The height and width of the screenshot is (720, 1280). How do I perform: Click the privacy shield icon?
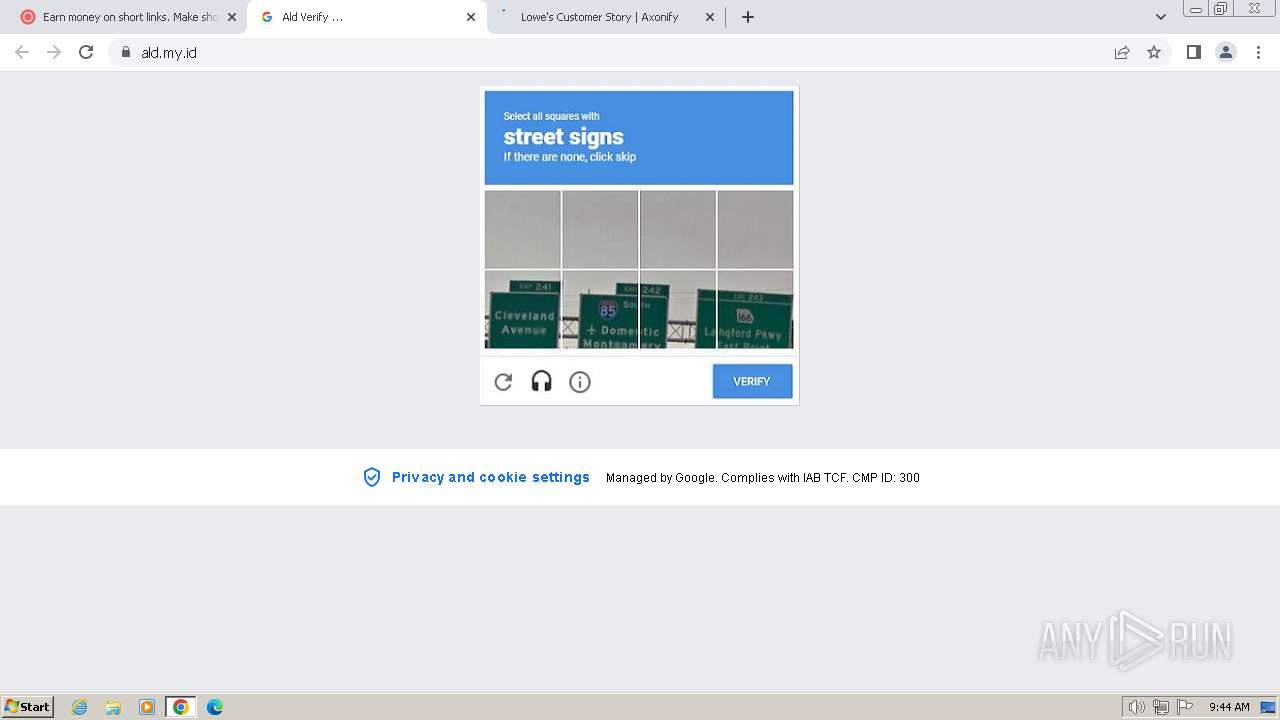372,477
